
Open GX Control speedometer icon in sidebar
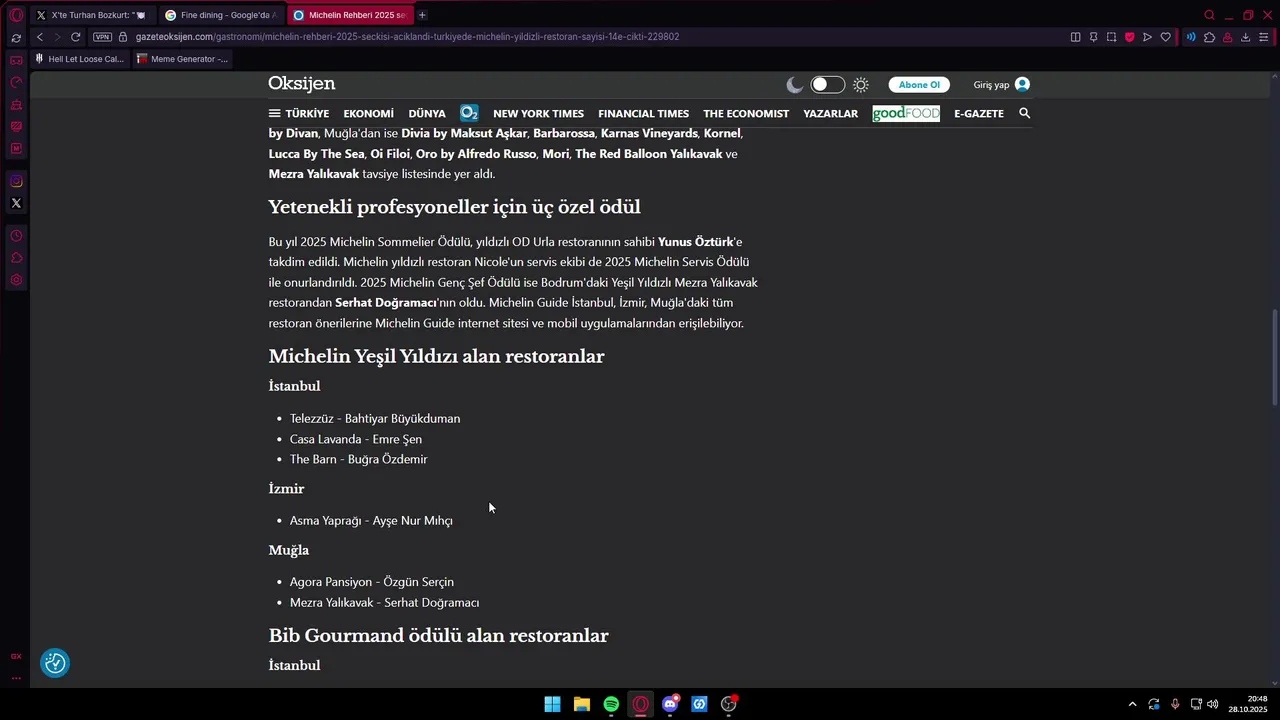coord(16,83)
